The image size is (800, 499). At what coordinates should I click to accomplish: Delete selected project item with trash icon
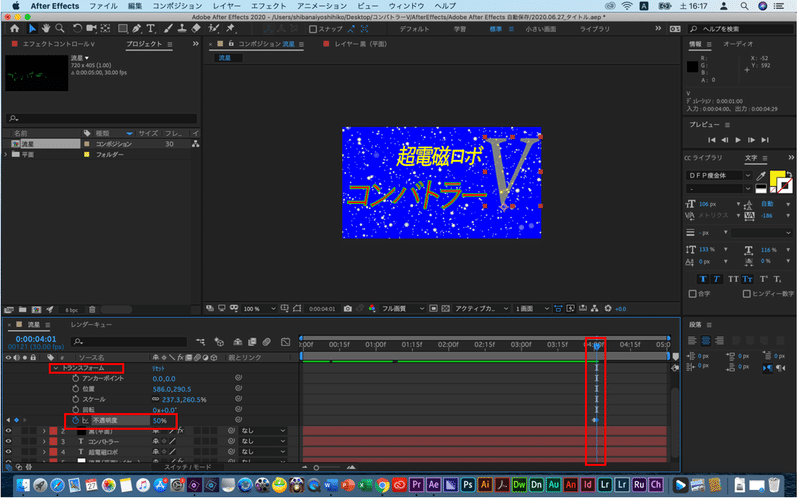[92, 310]
